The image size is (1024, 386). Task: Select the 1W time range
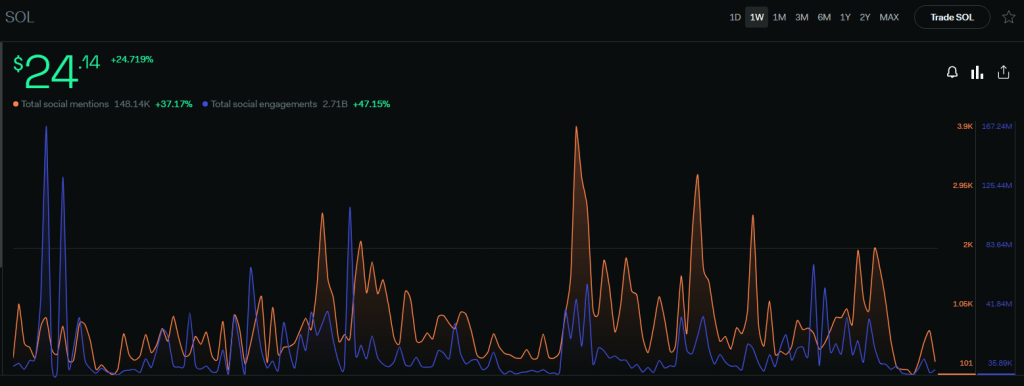click(757, 18)
